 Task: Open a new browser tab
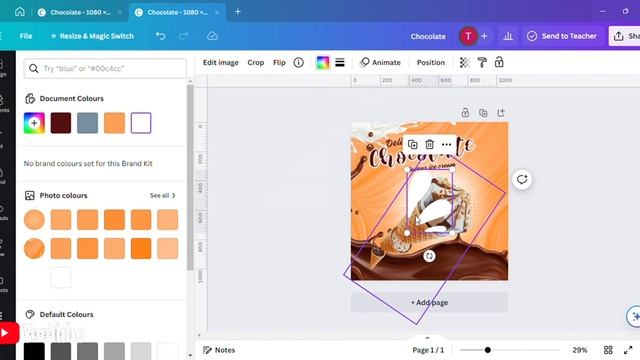238,12
